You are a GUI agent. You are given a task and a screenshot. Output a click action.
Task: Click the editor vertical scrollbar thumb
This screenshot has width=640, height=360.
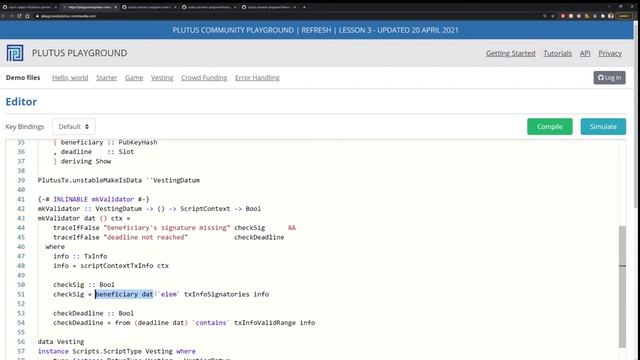pos(622,287)
